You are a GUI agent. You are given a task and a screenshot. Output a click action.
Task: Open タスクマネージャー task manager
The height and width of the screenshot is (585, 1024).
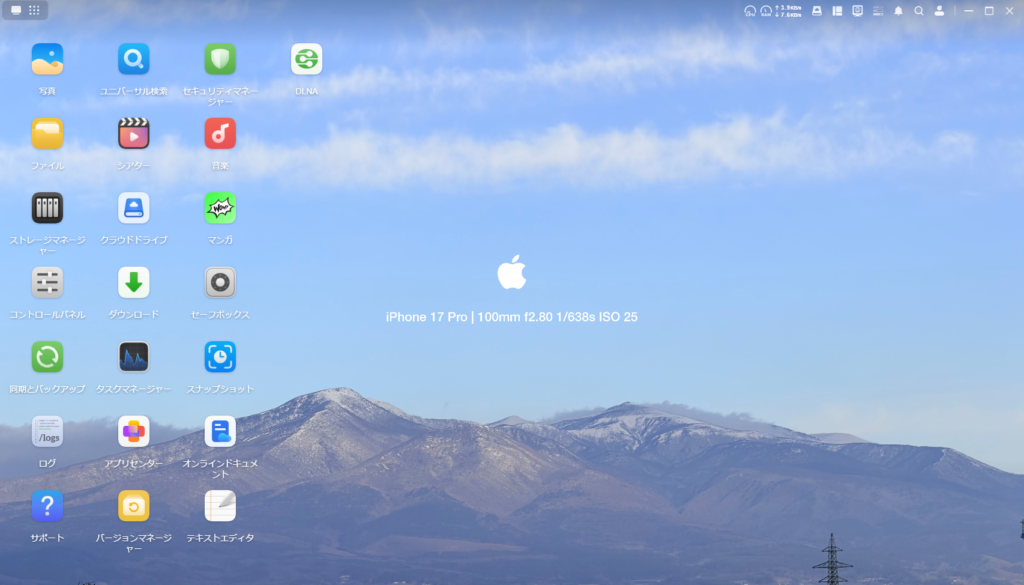point(134,357)
